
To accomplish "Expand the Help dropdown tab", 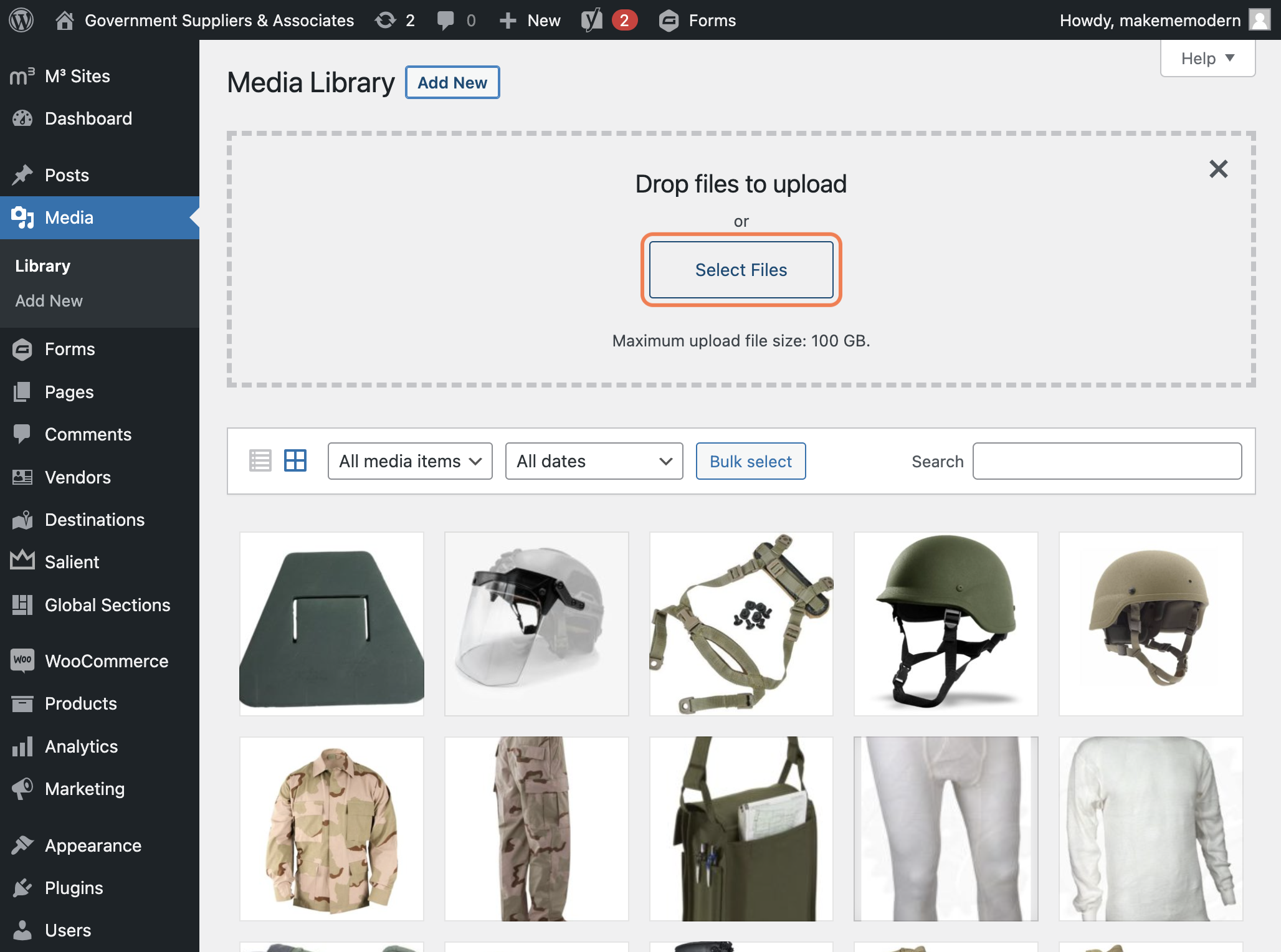I will (x=1207, y=59).
